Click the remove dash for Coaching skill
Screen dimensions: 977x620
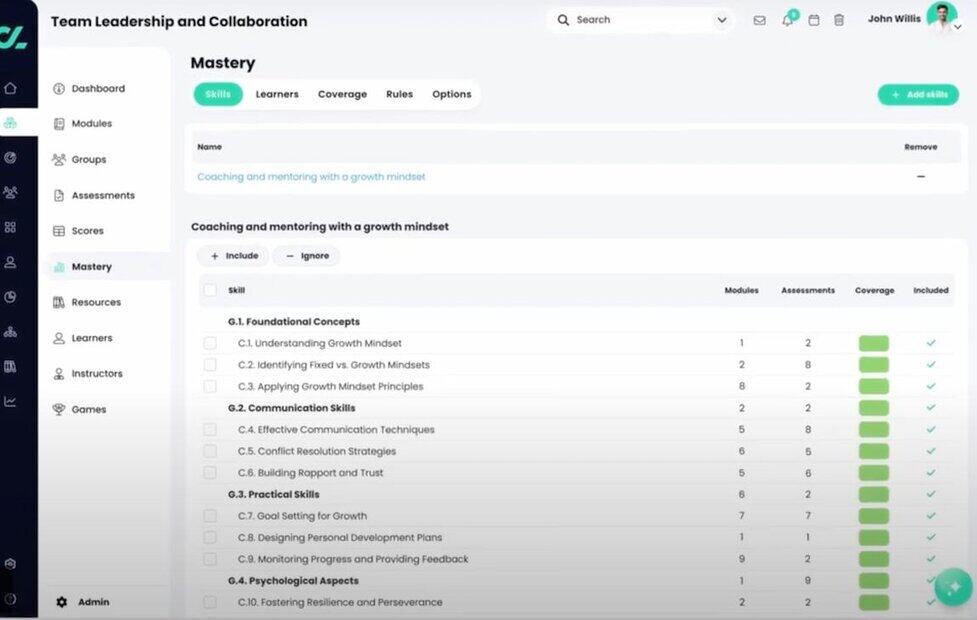click(x=920, y=177)
